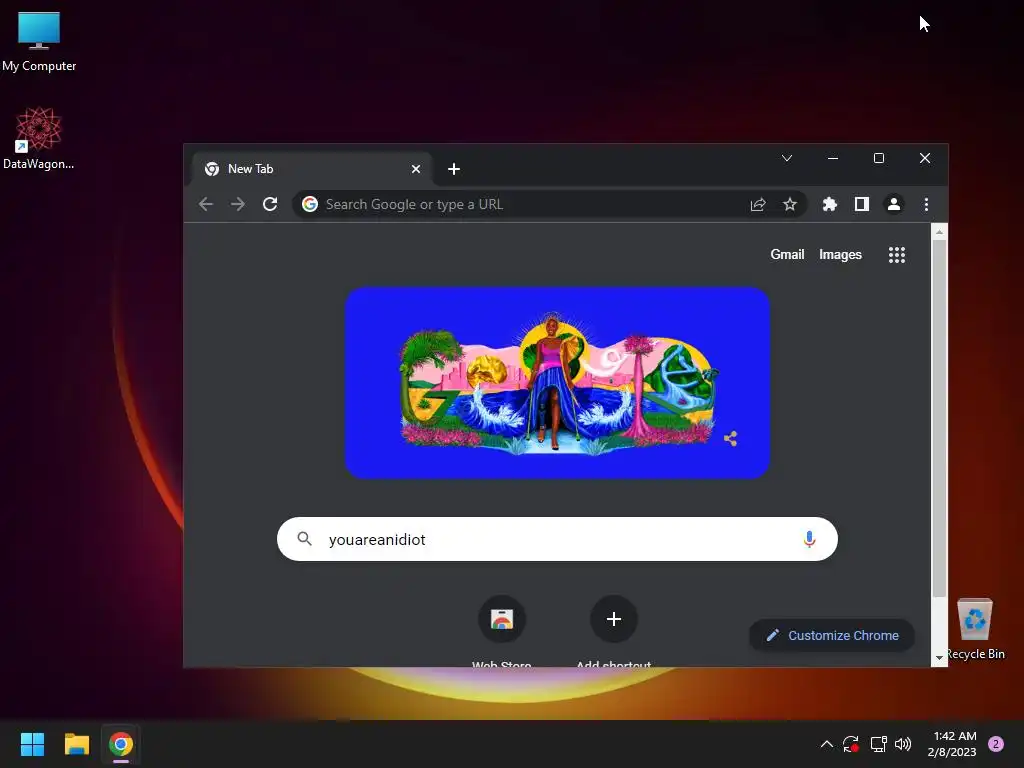Image resolution: width=1024 pixels, height=768 pixels.
Task: Minimize the Chrome window
Action: [833, 158]
